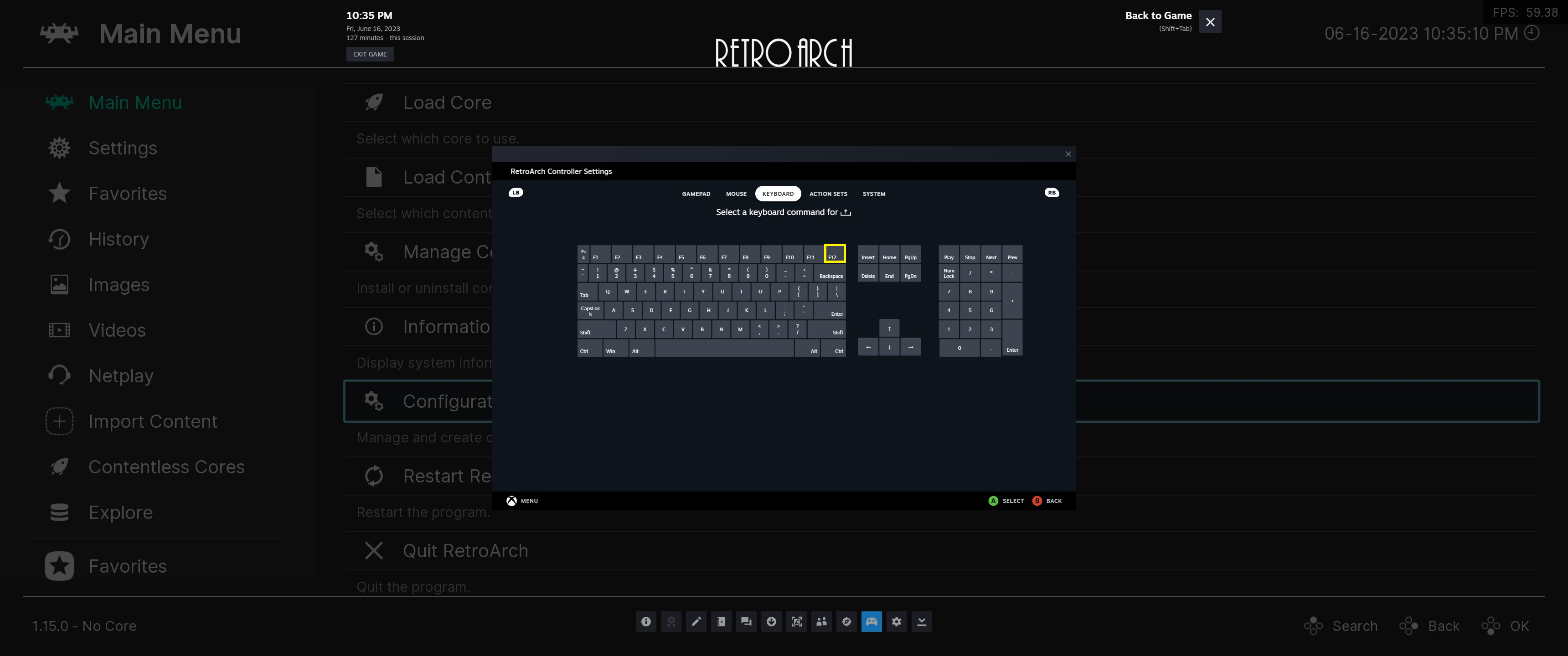Open the overlay chat bubbles icon
Image resolution: width=1568 pixels, height=656 pixels.
(x=746, y=621)
